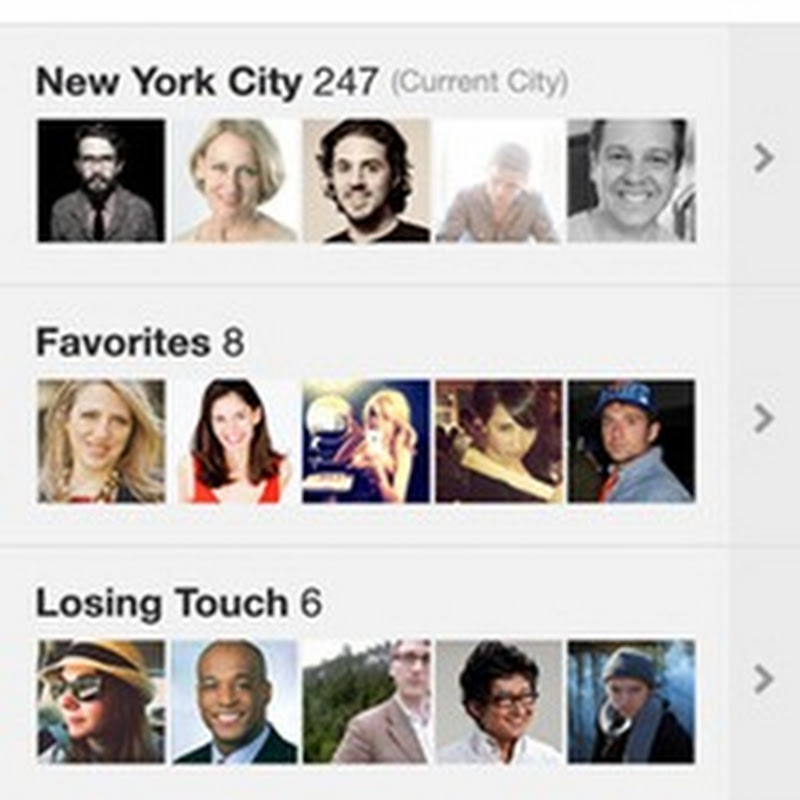
Task: Select blonde woman taking mirror selfie
Action: point(367,441)
